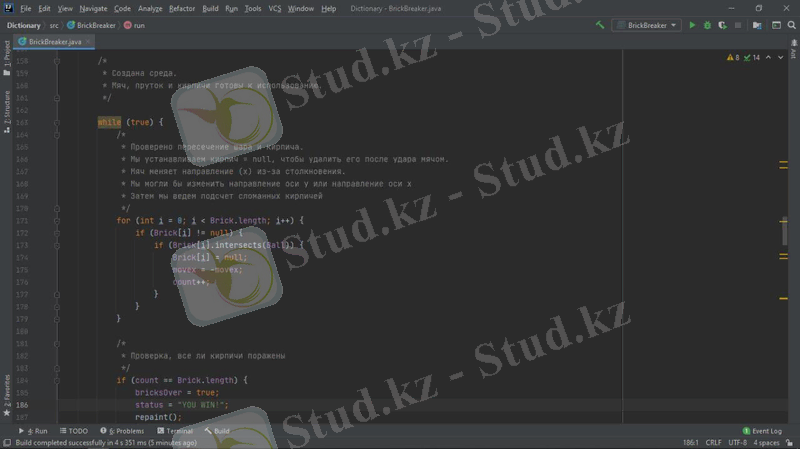Screen dimensions: 800x449
Task: Open Search Everywhere magnifier icon
Action: pos(791,25)
